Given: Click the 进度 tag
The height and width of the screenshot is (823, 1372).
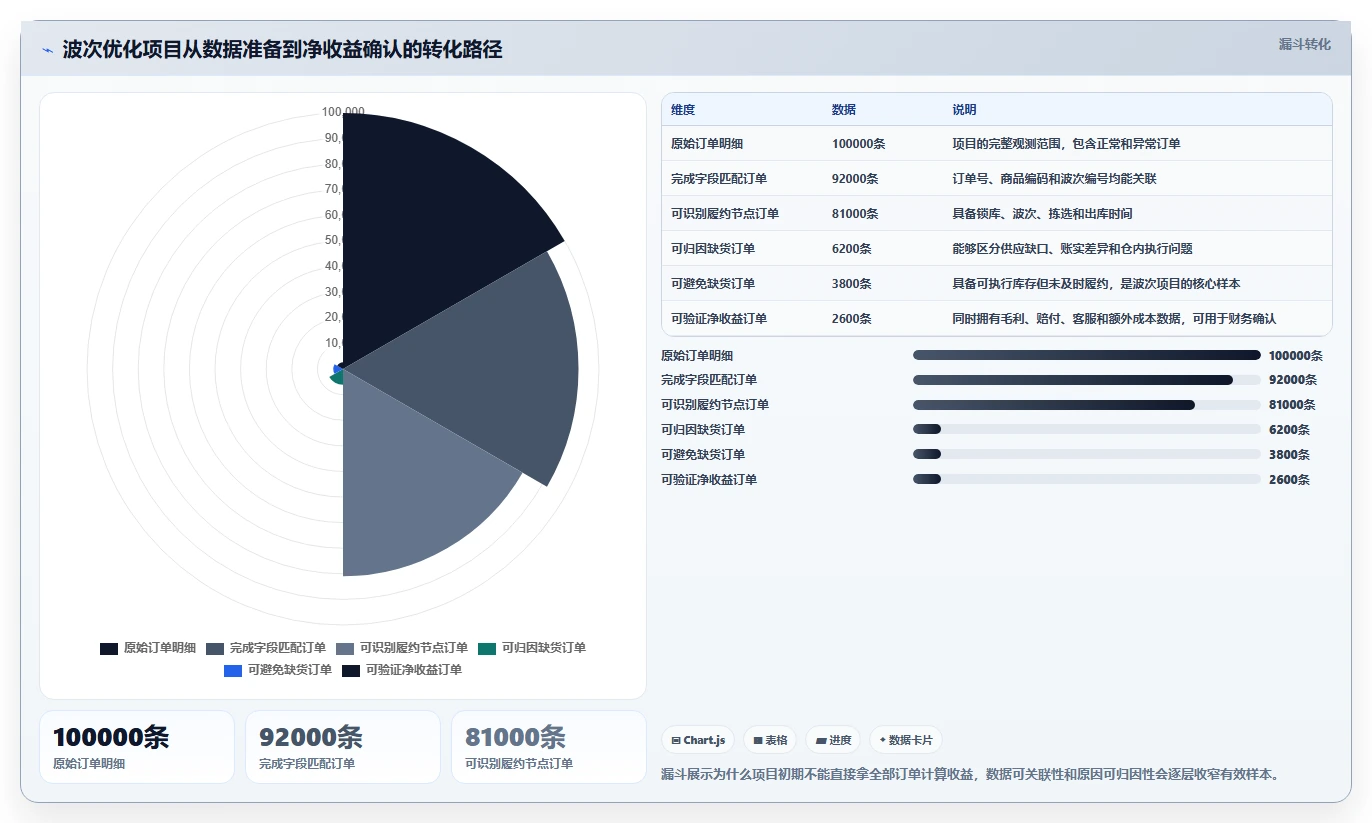Looking at the screenshot, I should coord(833,740).
